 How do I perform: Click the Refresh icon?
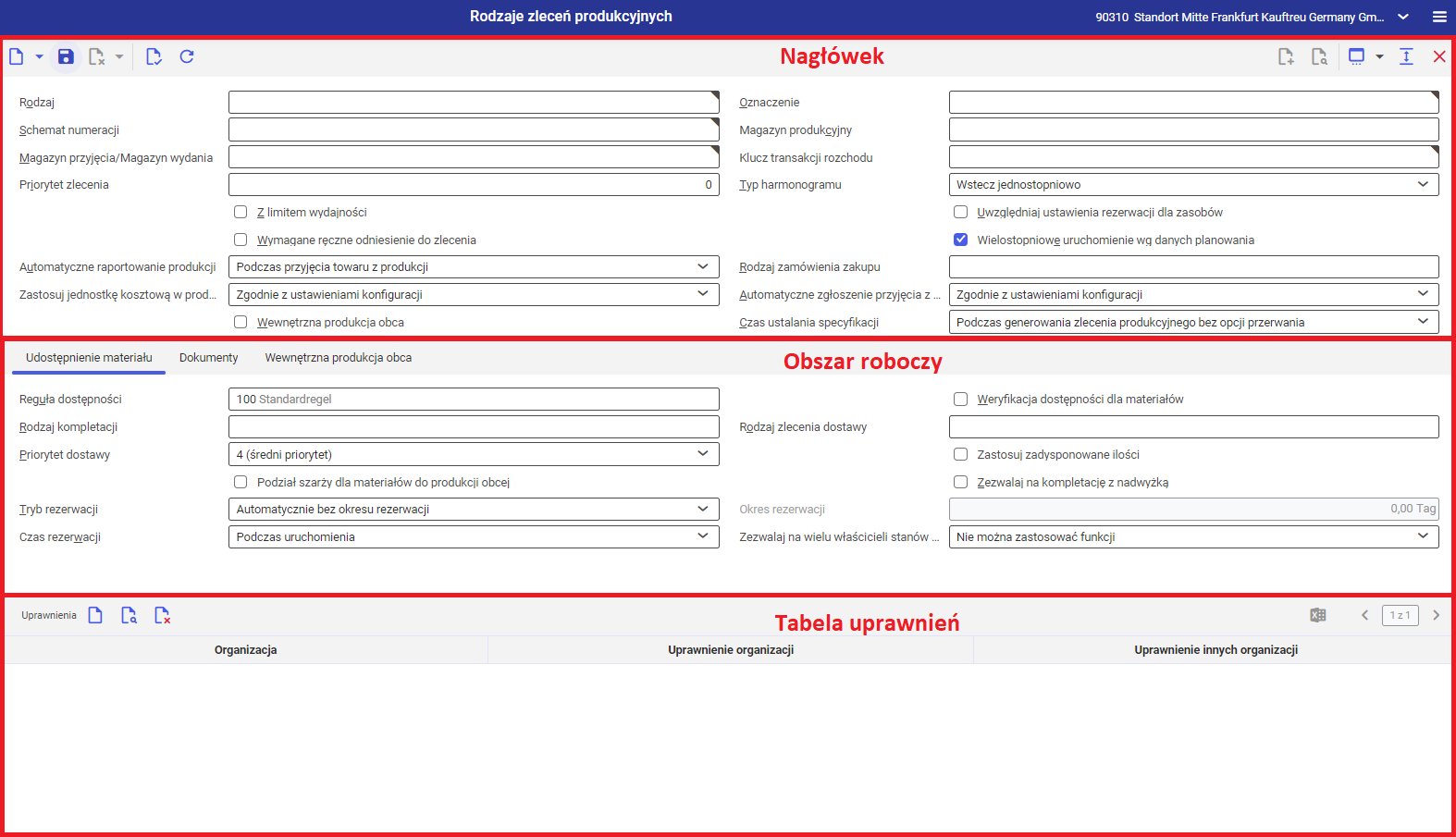[x=187, y=56]
